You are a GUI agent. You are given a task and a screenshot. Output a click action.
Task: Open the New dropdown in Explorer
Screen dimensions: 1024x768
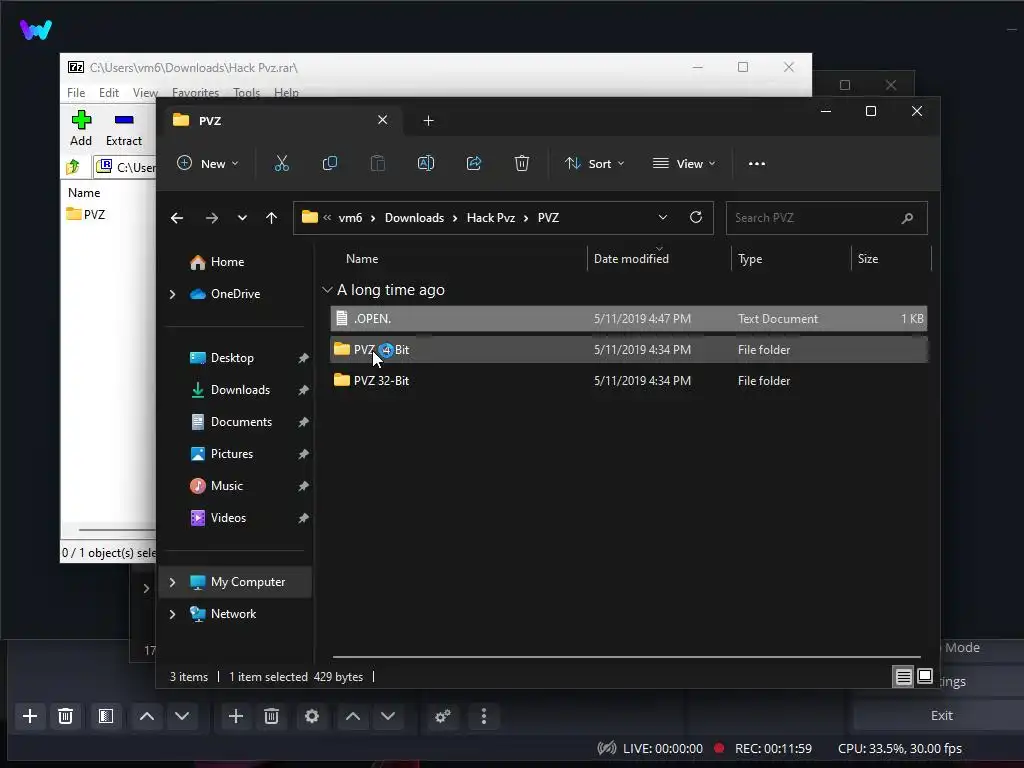click(x=208, y=163)
